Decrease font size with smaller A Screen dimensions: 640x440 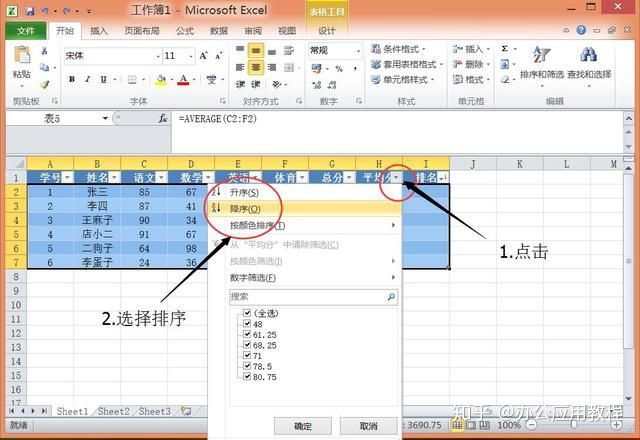point(219,56)
